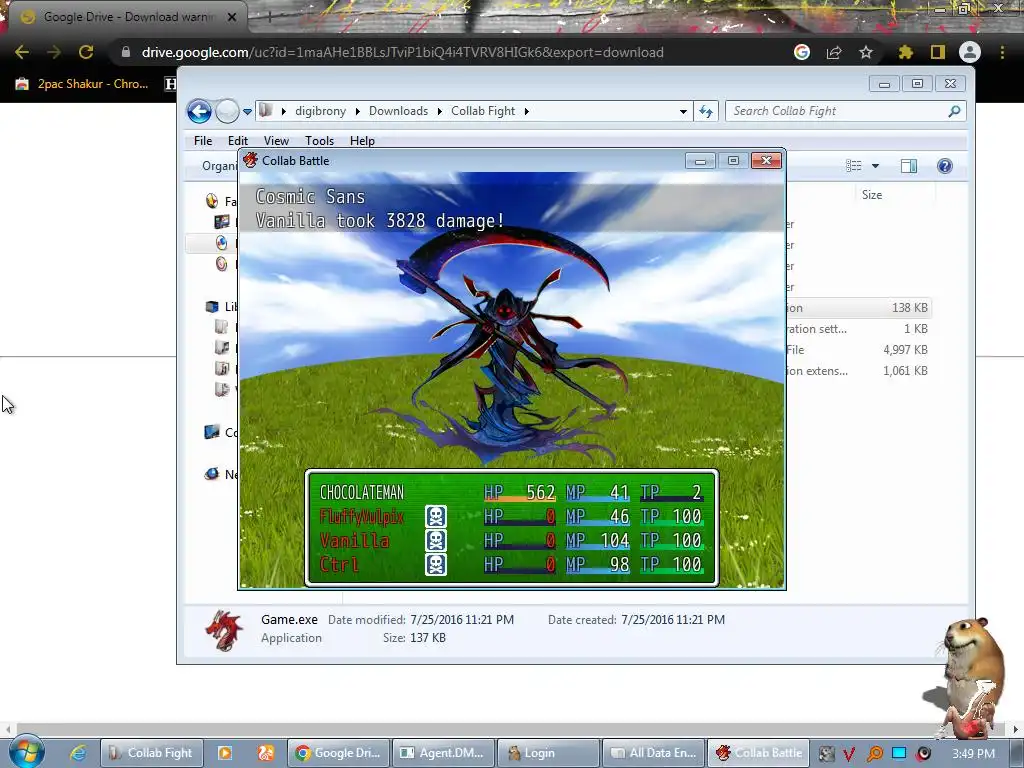Refresh the Explorer folder view
1024x768 pixels.
click(x=706, y=111)
